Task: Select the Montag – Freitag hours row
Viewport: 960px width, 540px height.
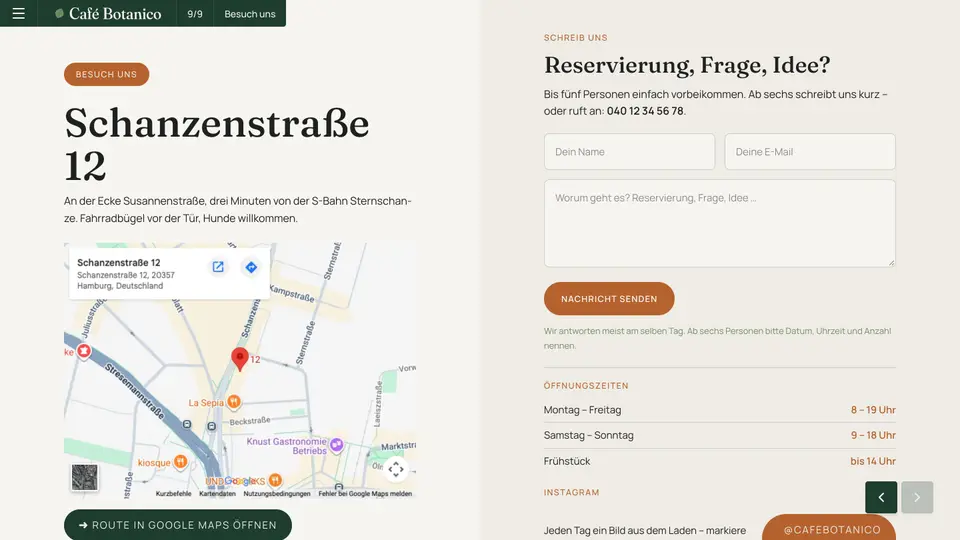Action: (x=719, y=410)
